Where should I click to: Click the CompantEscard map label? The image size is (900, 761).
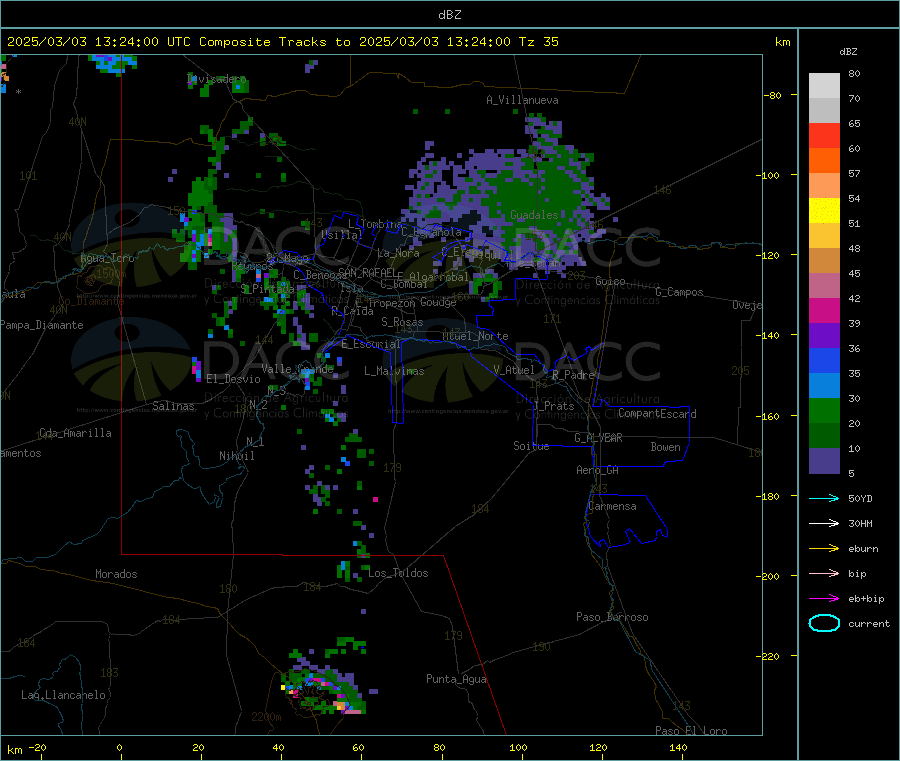(657, 414)
